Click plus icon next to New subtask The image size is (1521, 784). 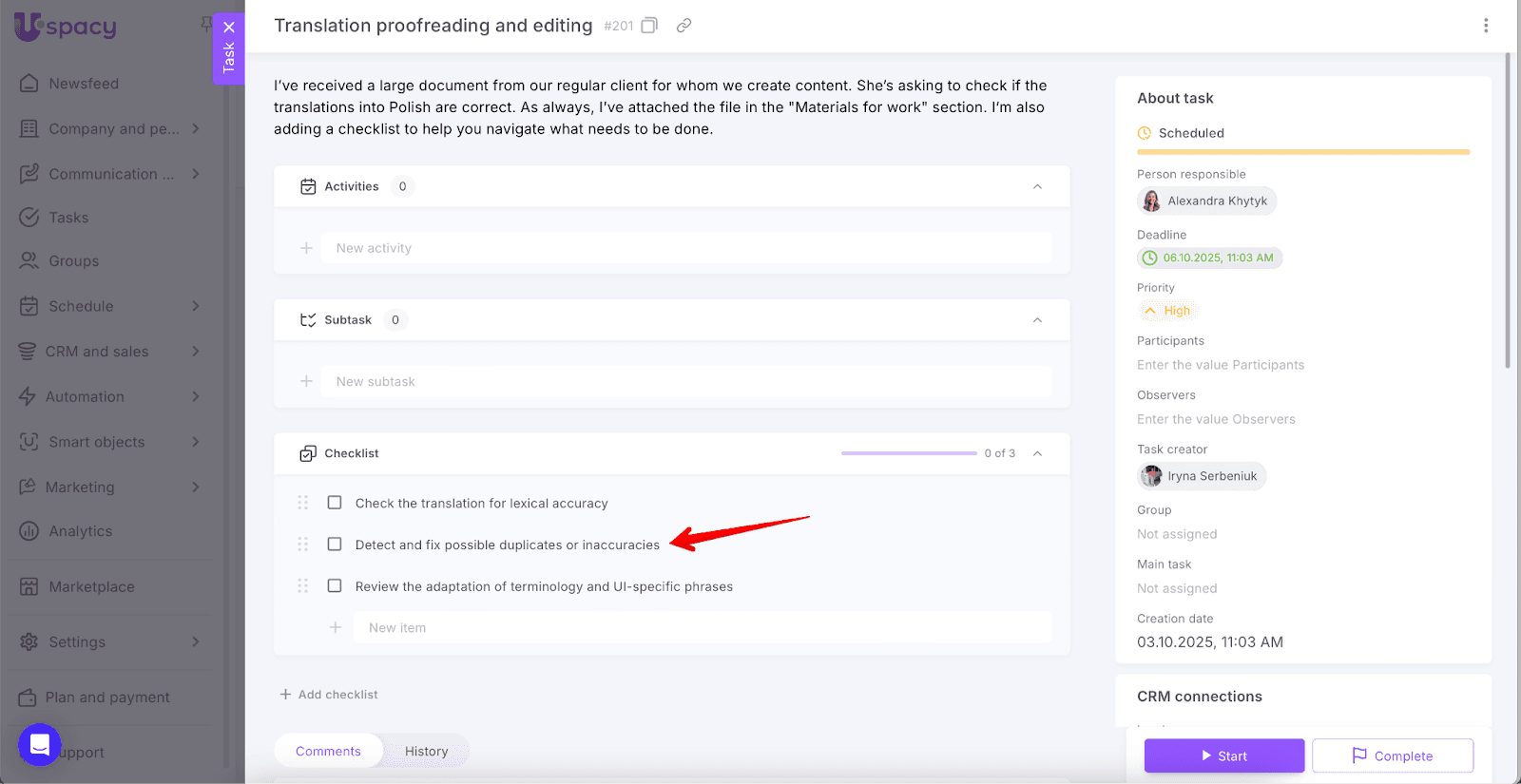pos(306,381)
